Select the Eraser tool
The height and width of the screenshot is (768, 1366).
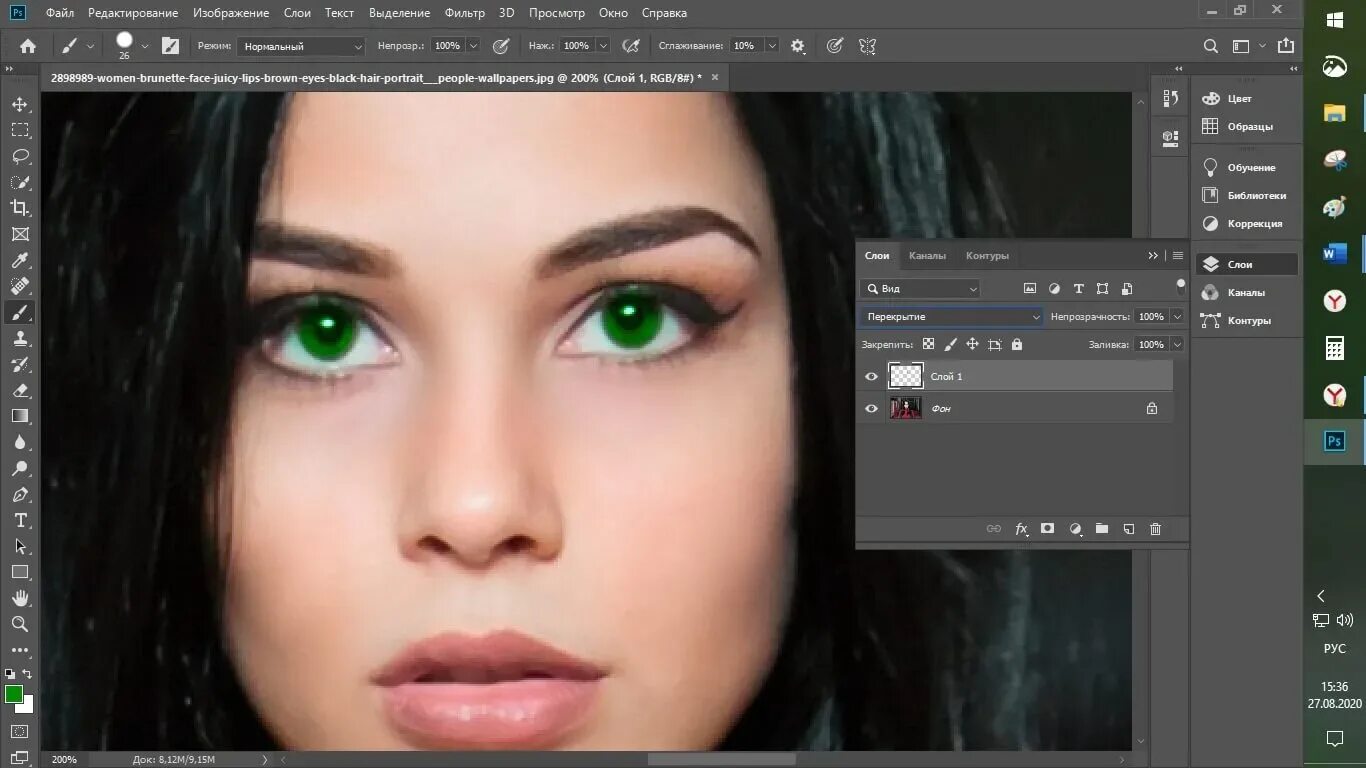20,390
